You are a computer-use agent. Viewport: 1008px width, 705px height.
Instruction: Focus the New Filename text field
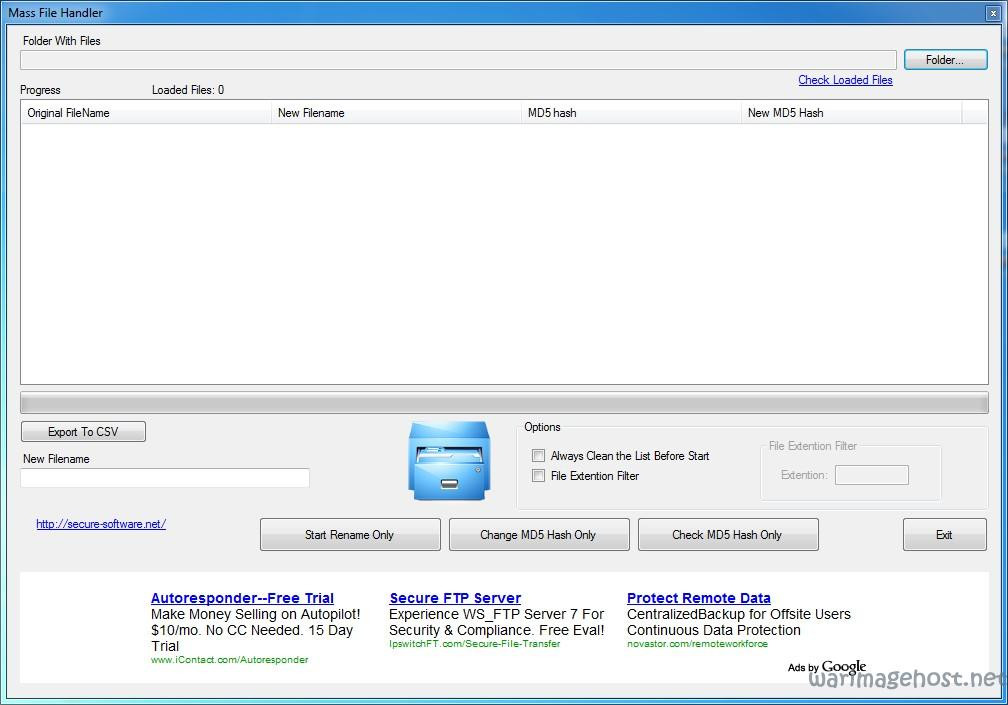pos(165,477)
